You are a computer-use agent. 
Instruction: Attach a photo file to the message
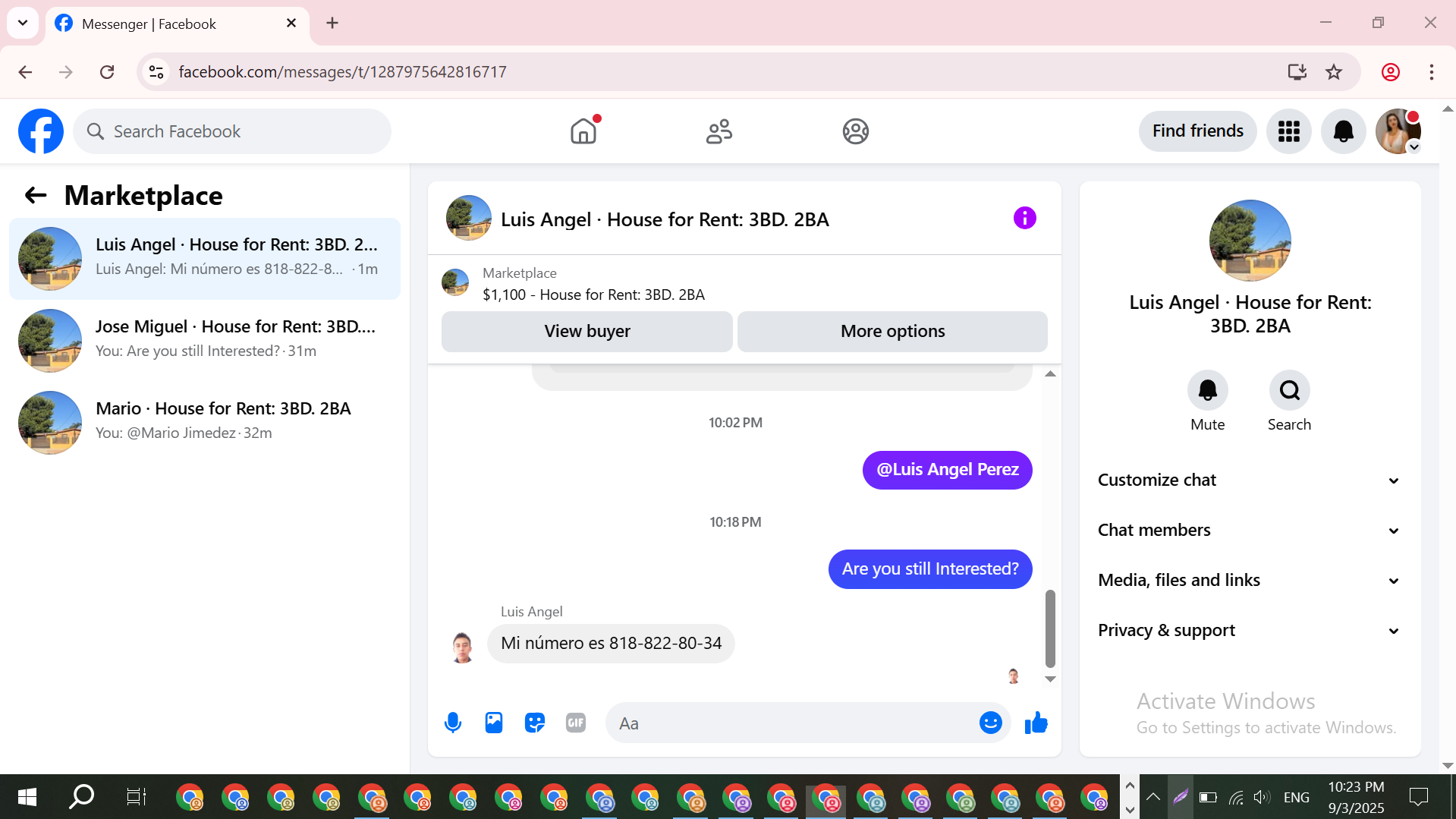[x=494, y=723]
